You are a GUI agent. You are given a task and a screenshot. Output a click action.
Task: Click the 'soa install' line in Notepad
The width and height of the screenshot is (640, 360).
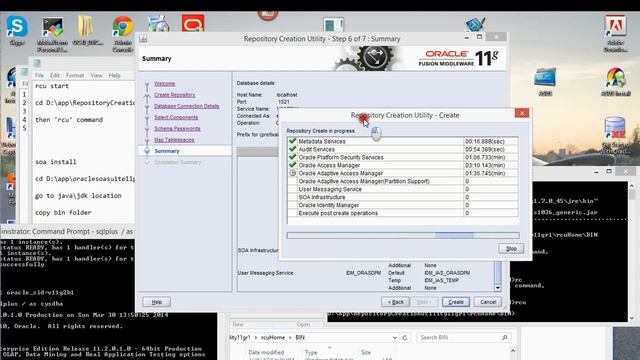[56, 162]
